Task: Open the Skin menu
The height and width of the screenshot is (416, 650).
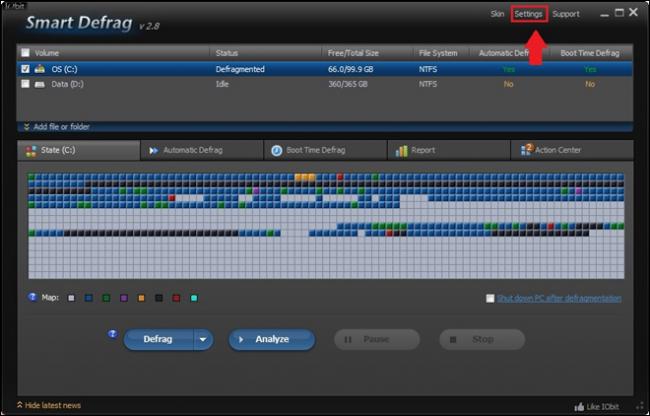Action: (497, 14)
